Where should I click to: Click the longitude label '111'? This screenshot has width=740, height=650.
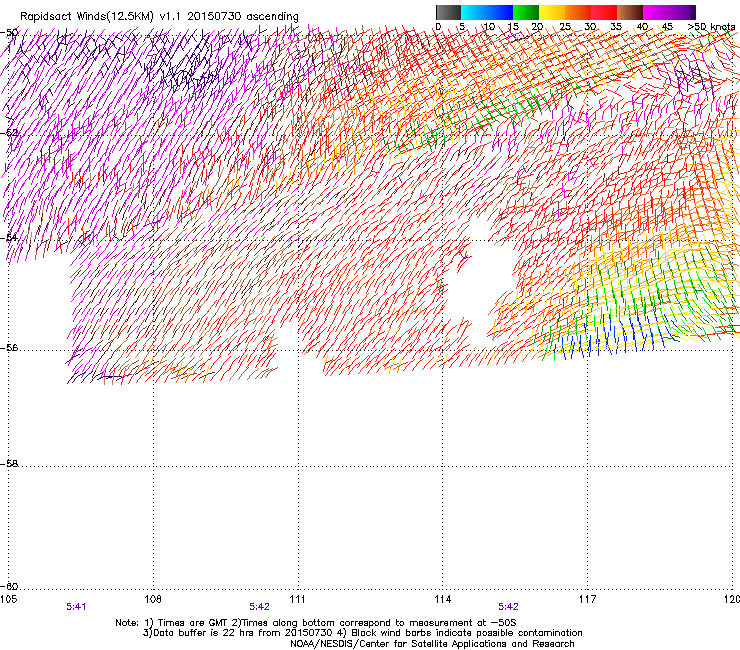coord(297,599)
